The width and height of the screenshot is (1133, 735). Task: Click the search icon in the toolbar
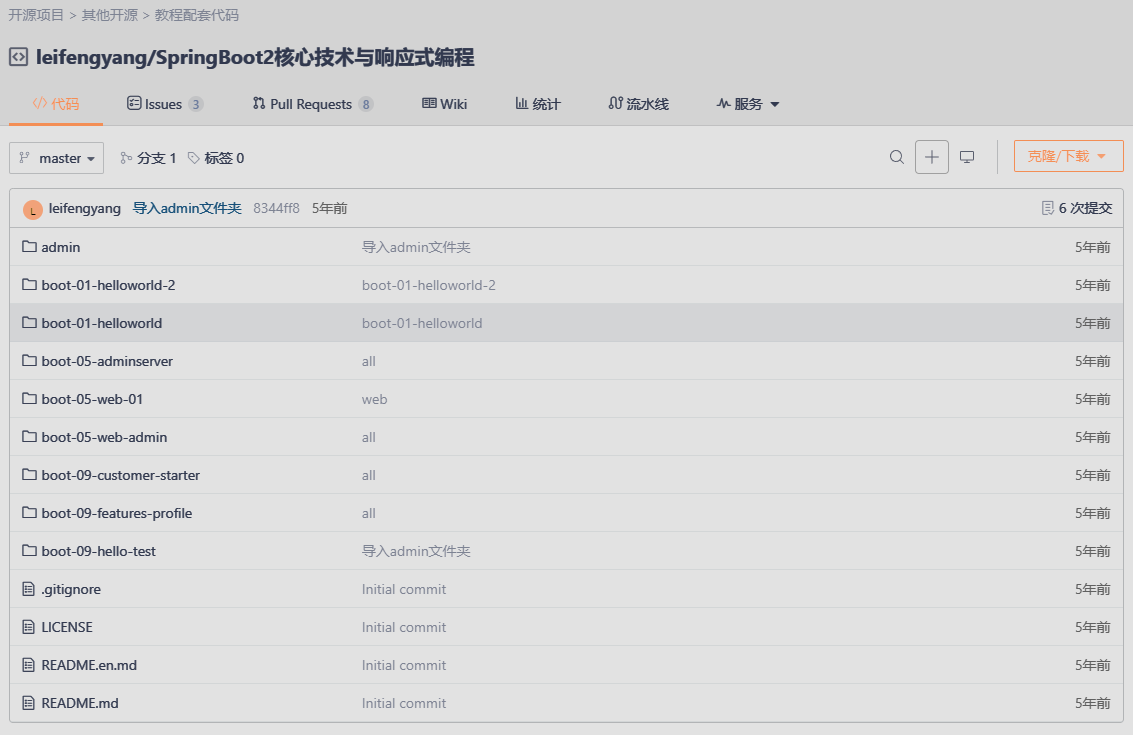[897, 157]
